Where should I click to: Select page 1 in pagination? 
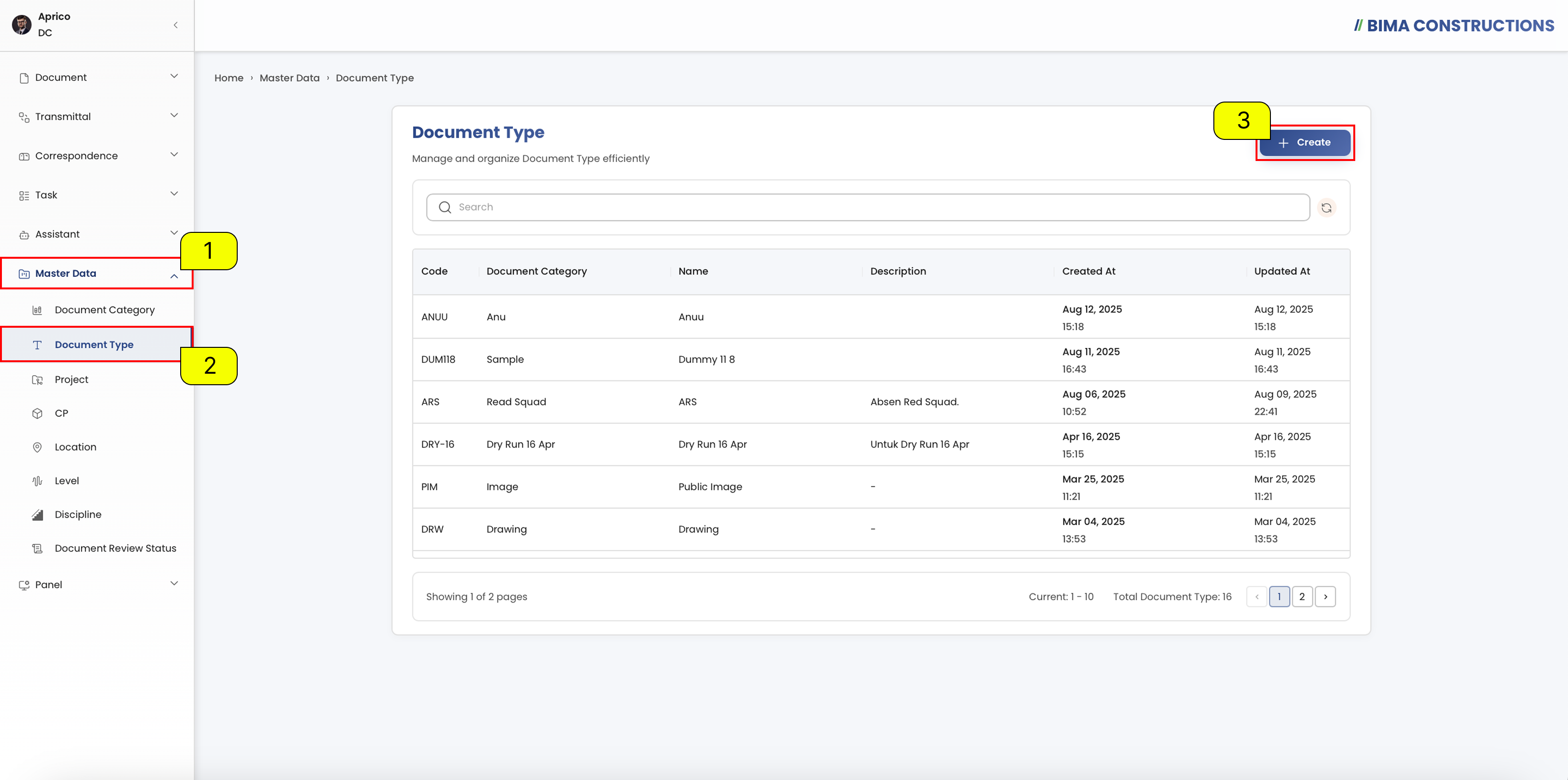click(x=1279, y=597)
